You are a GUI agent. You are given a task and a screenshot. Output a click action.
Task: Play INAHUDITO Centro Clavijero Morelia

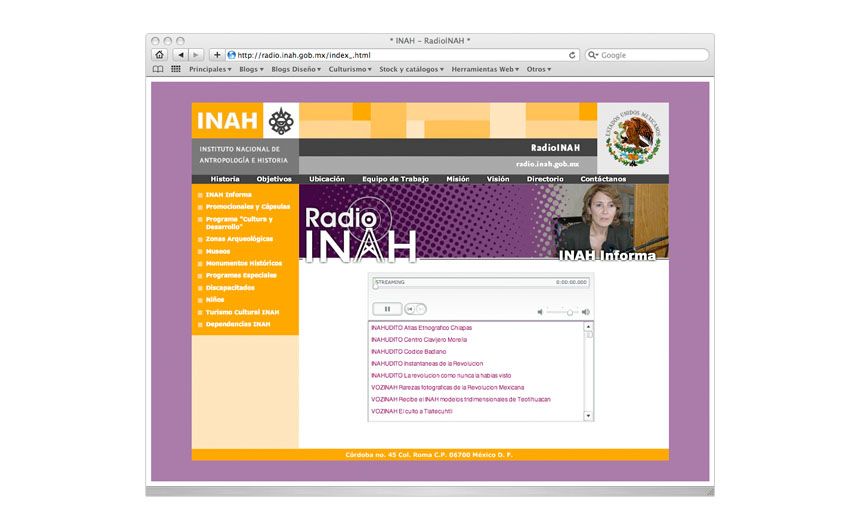click(x=419, y=340)
